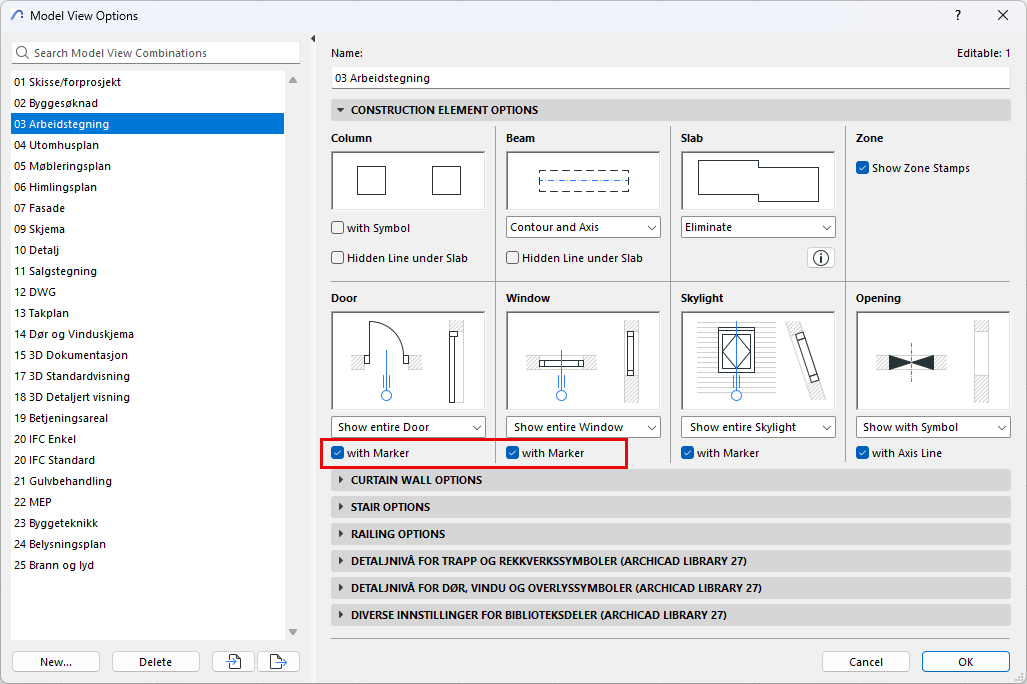1027x684 pixels.
Task: Click the OK button
Action: click(965, 661)
